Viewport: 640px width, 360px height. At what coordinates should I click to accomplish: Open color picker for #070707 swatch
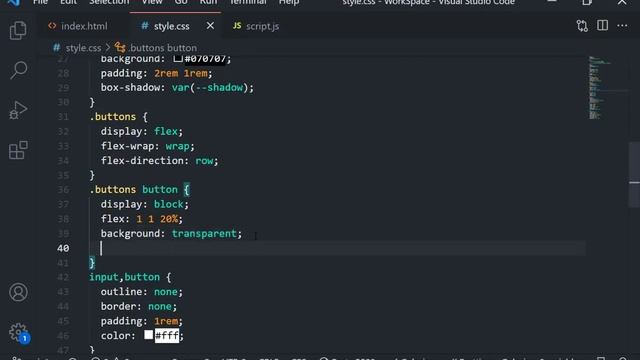click(x=178, y=58)
